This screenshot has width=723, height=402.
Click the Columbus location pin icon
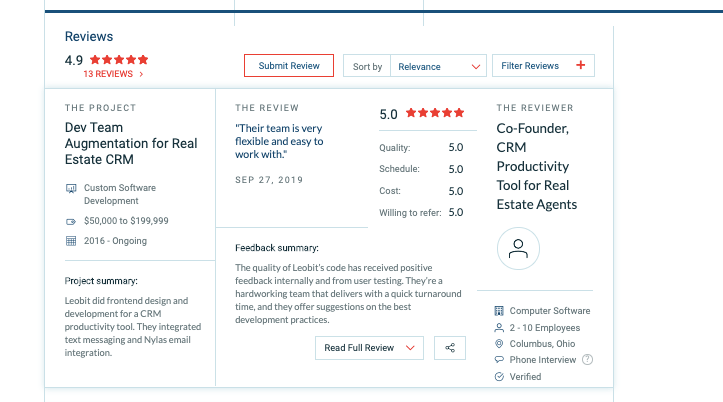coord(499,343)
